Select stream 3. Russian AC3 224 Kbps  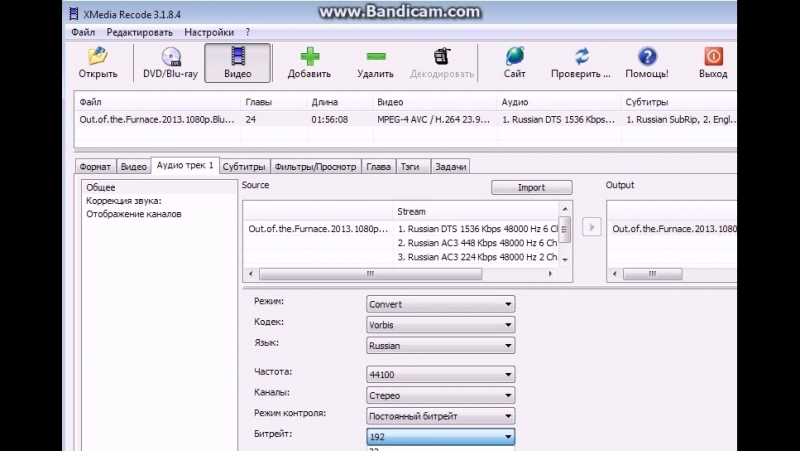pos(478,257)
